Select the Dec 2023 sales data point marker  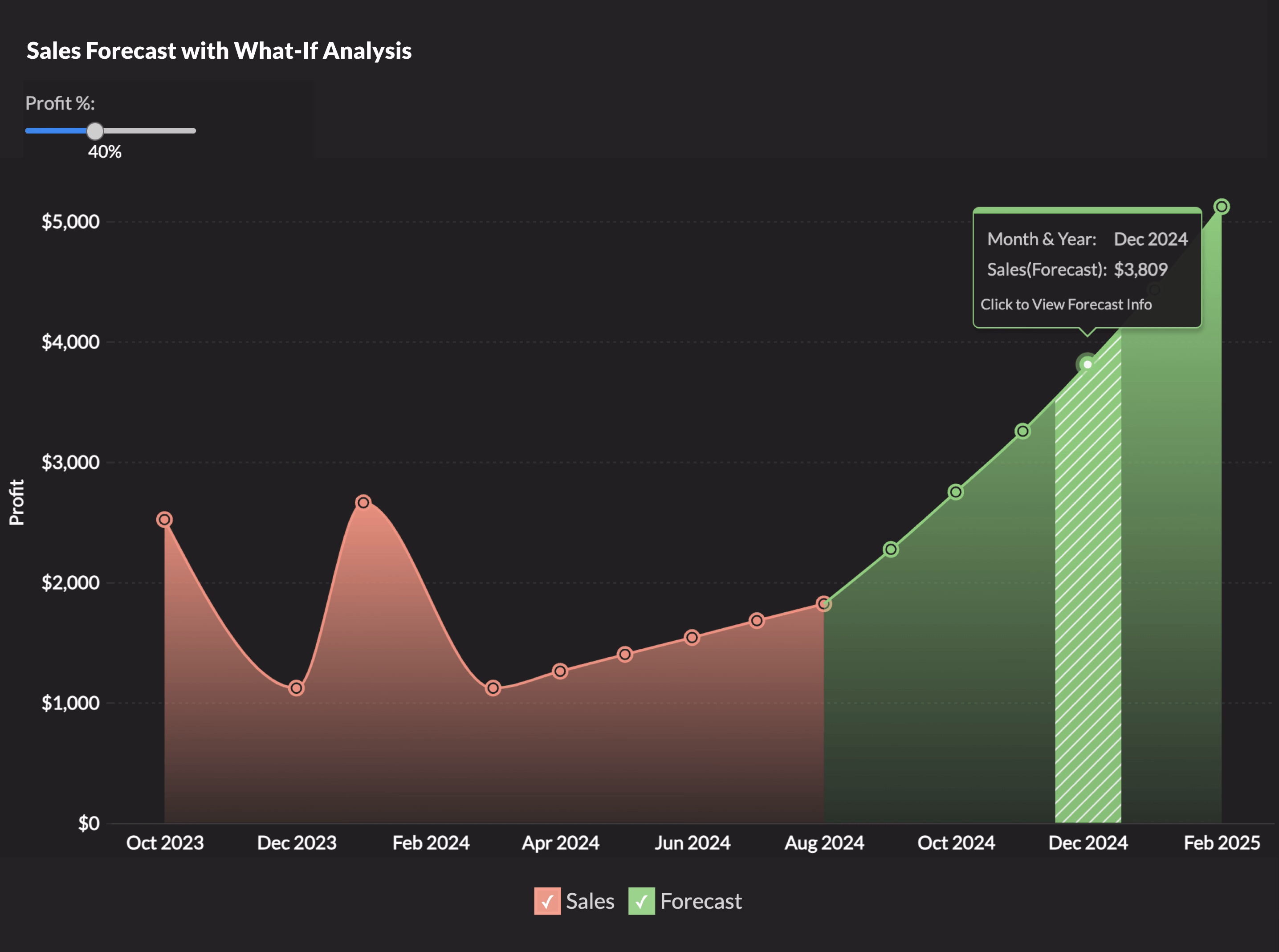[296, 688]
